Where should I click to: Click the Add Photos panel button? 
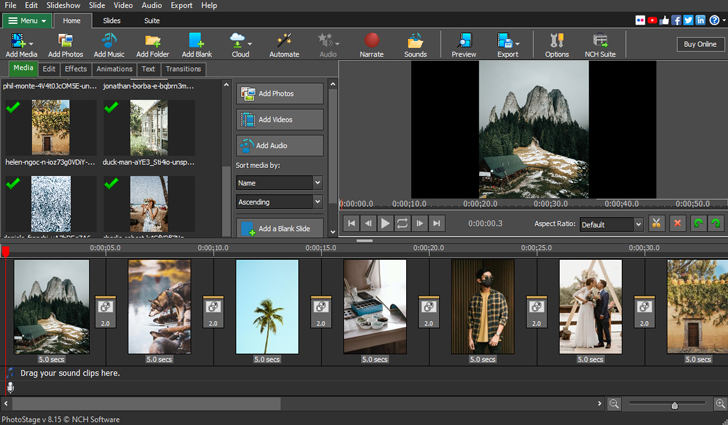280,93
